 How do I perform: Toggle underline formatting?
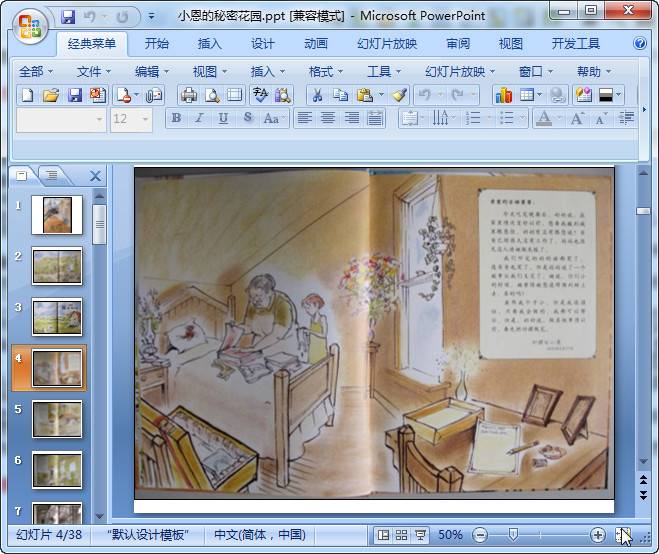click(x=223, y=118)
